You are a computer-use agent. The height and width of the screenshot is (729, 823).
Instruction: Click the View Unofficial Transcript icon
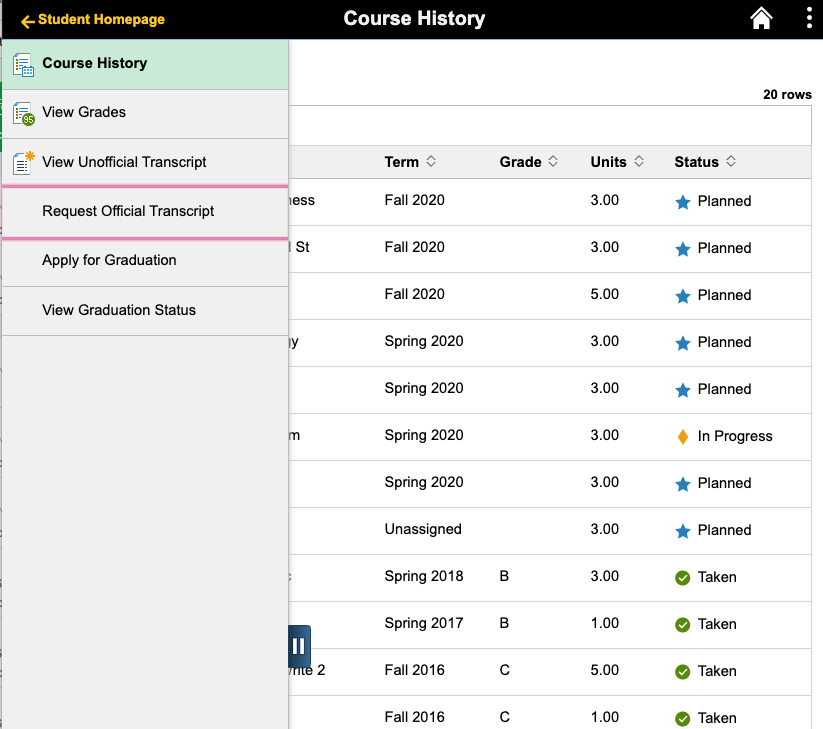click(23, 163)
